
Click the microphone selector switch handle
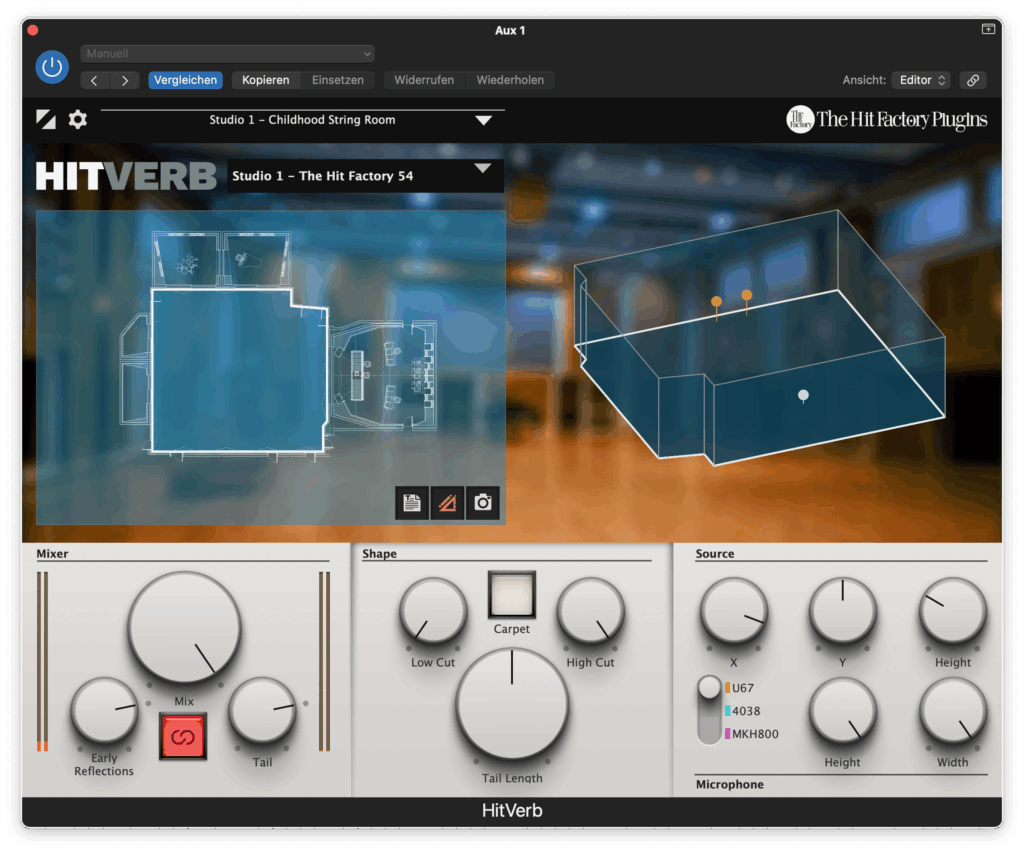pyautogui.click(x=709, y=688)
